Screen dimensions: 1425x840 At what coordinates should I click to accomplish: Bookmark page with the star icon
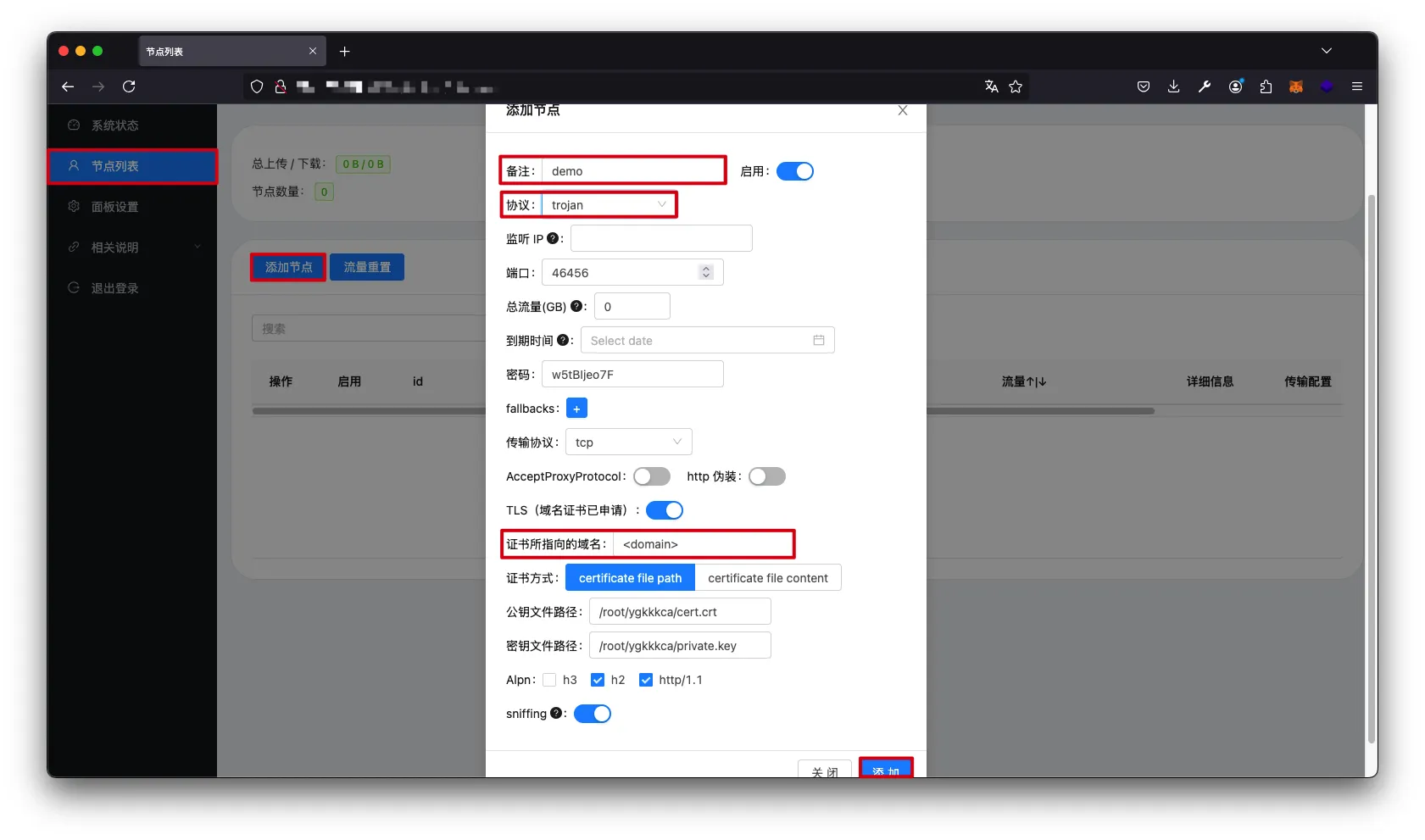tap(1016, 86)
